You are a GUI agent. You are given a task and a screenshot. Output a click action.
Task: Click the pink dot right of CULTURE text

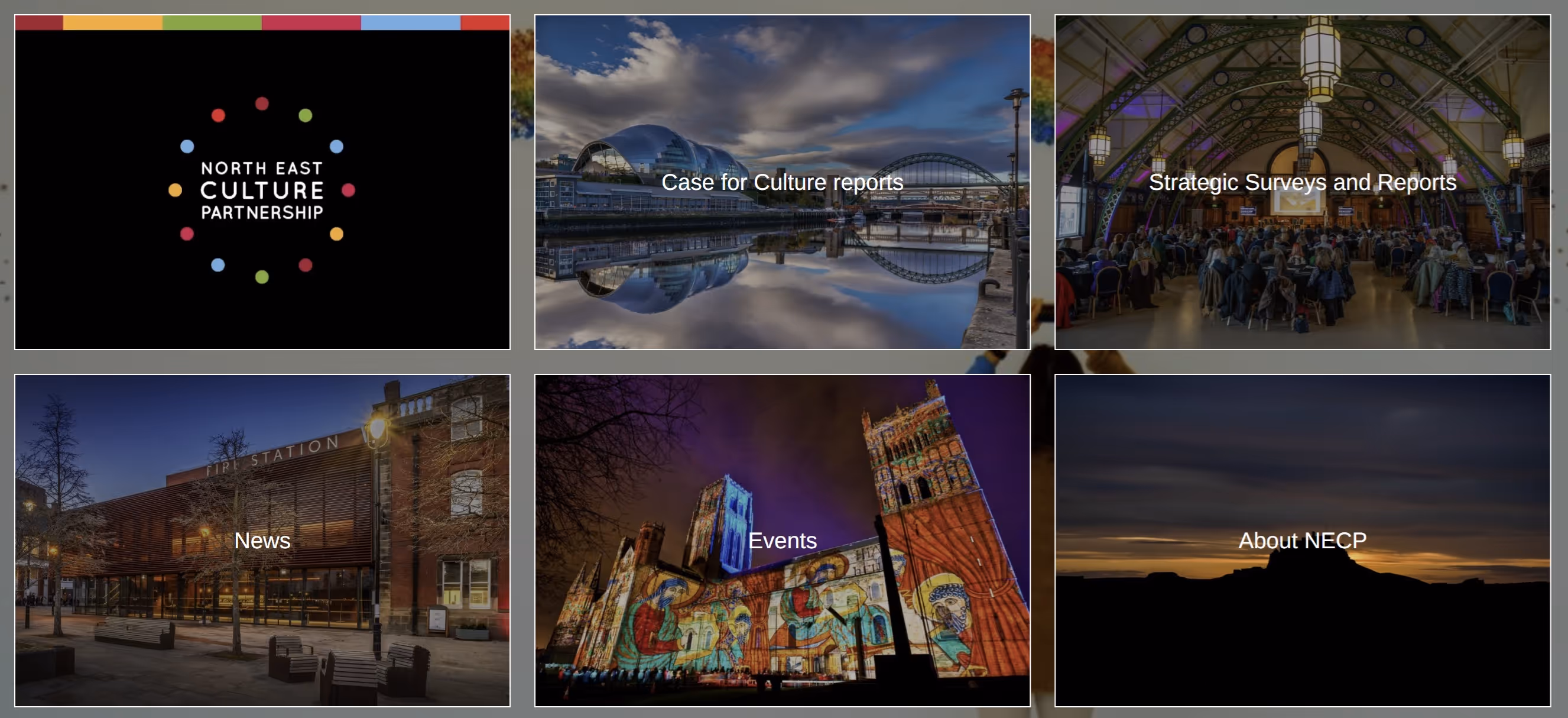pos(348,190)
